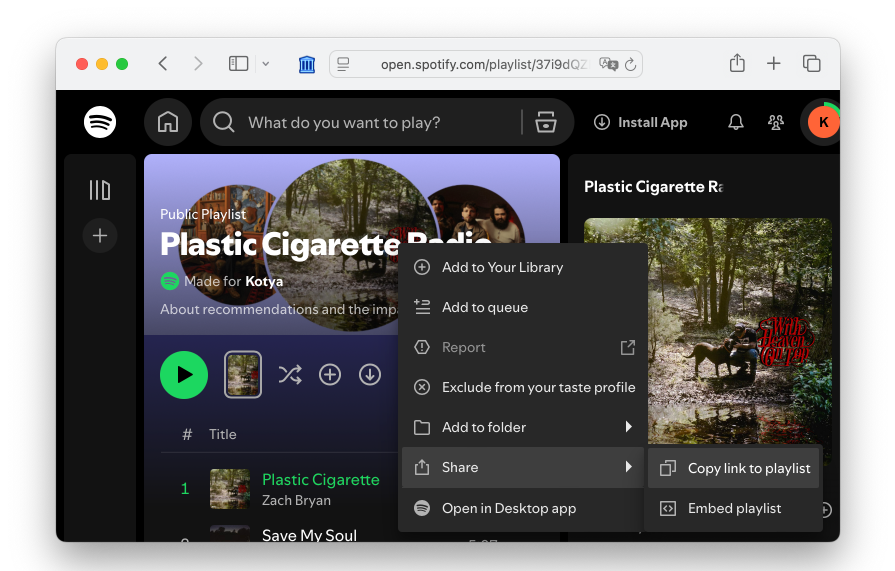895x571 pixels.
Task: Download the playlist
Action: 370,375
